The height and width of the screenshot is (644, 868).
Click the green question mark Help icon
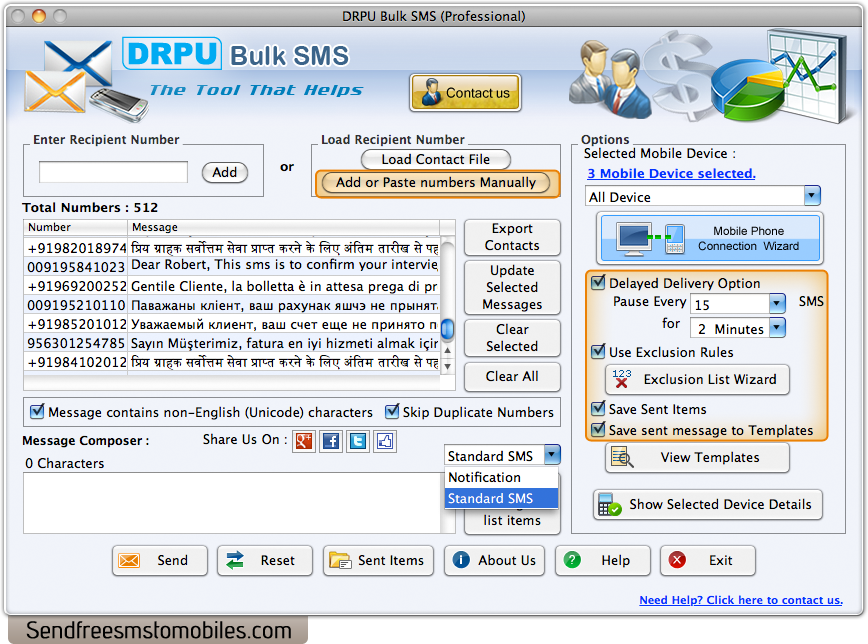click(572, 560)
